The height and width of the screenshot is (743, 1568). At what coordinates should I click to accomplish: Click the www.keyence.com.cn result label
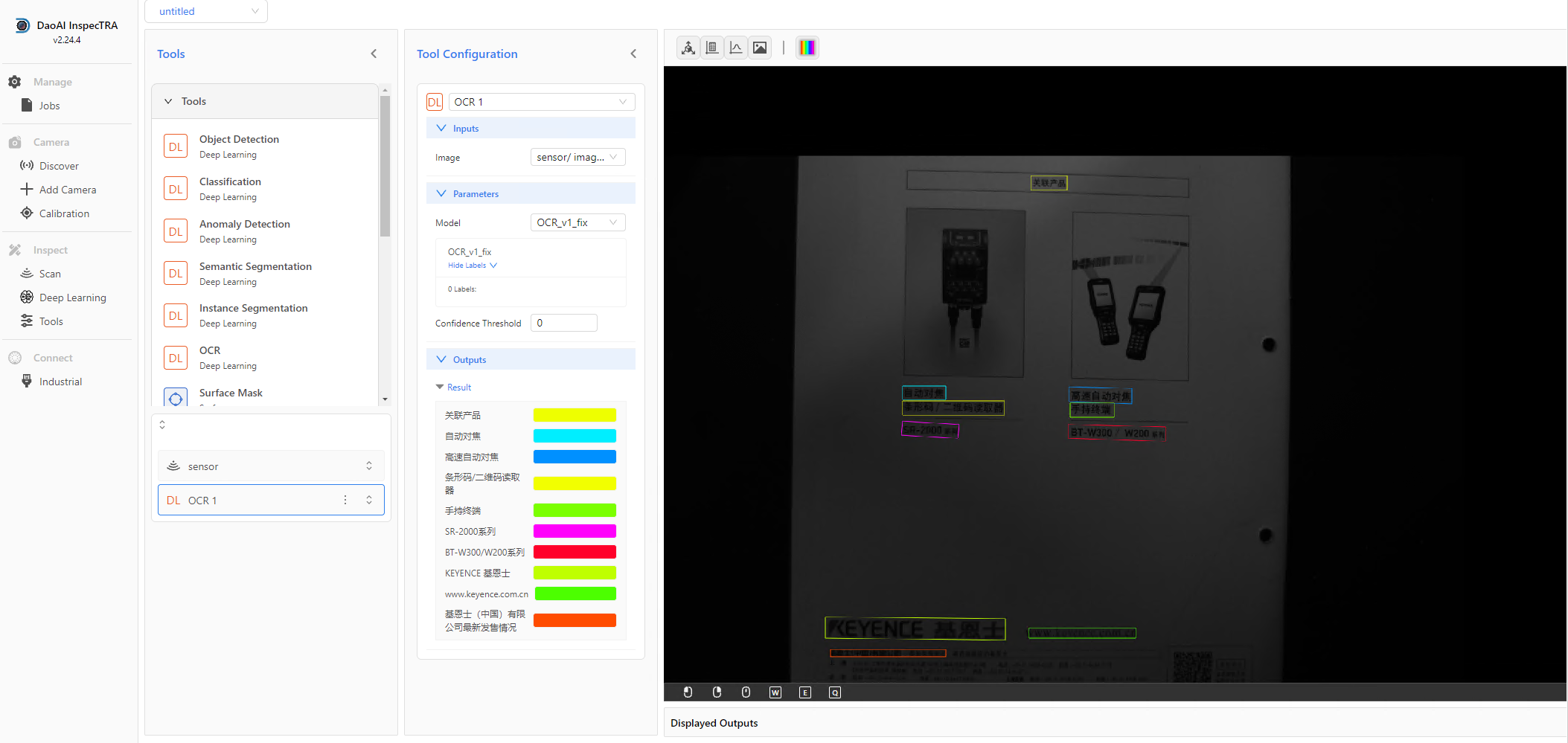tap(487, 594)
